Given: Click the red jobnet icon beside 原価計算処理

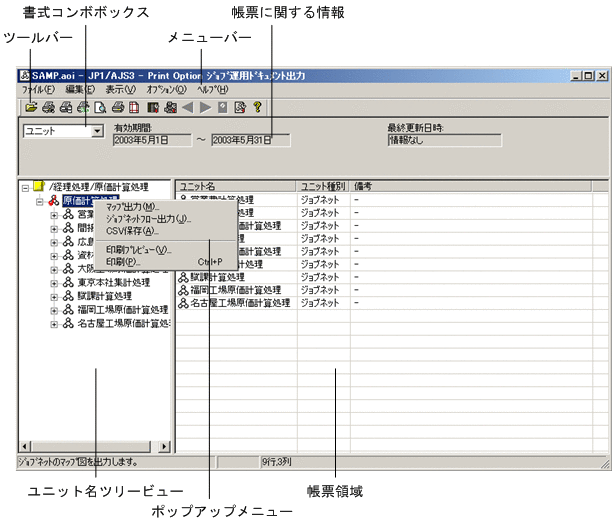Looking at the screenshot, I should pyautogui.click(x=54, y=200).
